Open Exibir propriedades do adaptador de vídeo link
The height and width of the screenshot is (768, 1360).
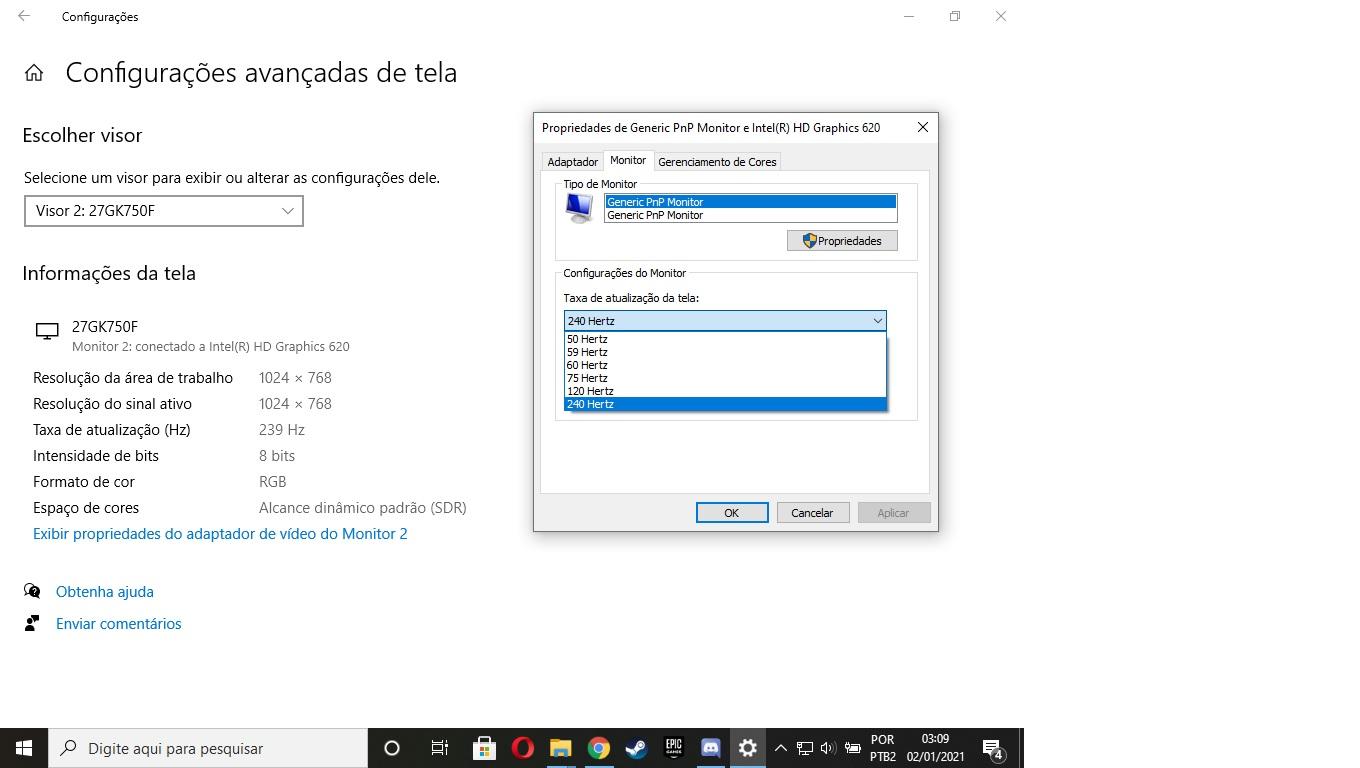pyautogui.click(x=220, y=534)
